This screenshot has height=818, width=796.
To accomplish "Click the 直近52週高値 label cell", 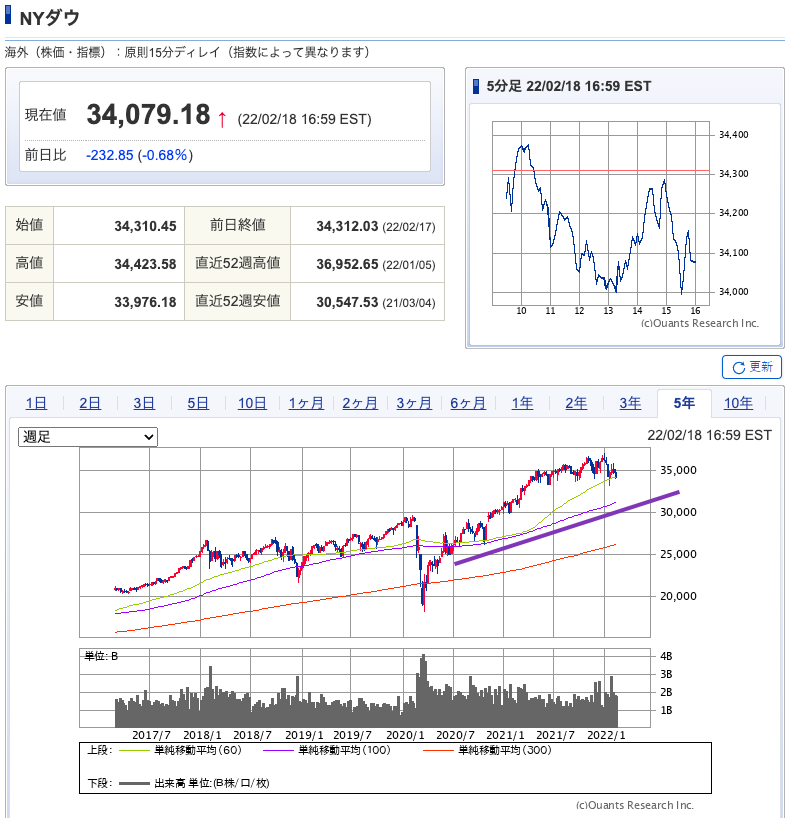I will [x=237, y=263].
